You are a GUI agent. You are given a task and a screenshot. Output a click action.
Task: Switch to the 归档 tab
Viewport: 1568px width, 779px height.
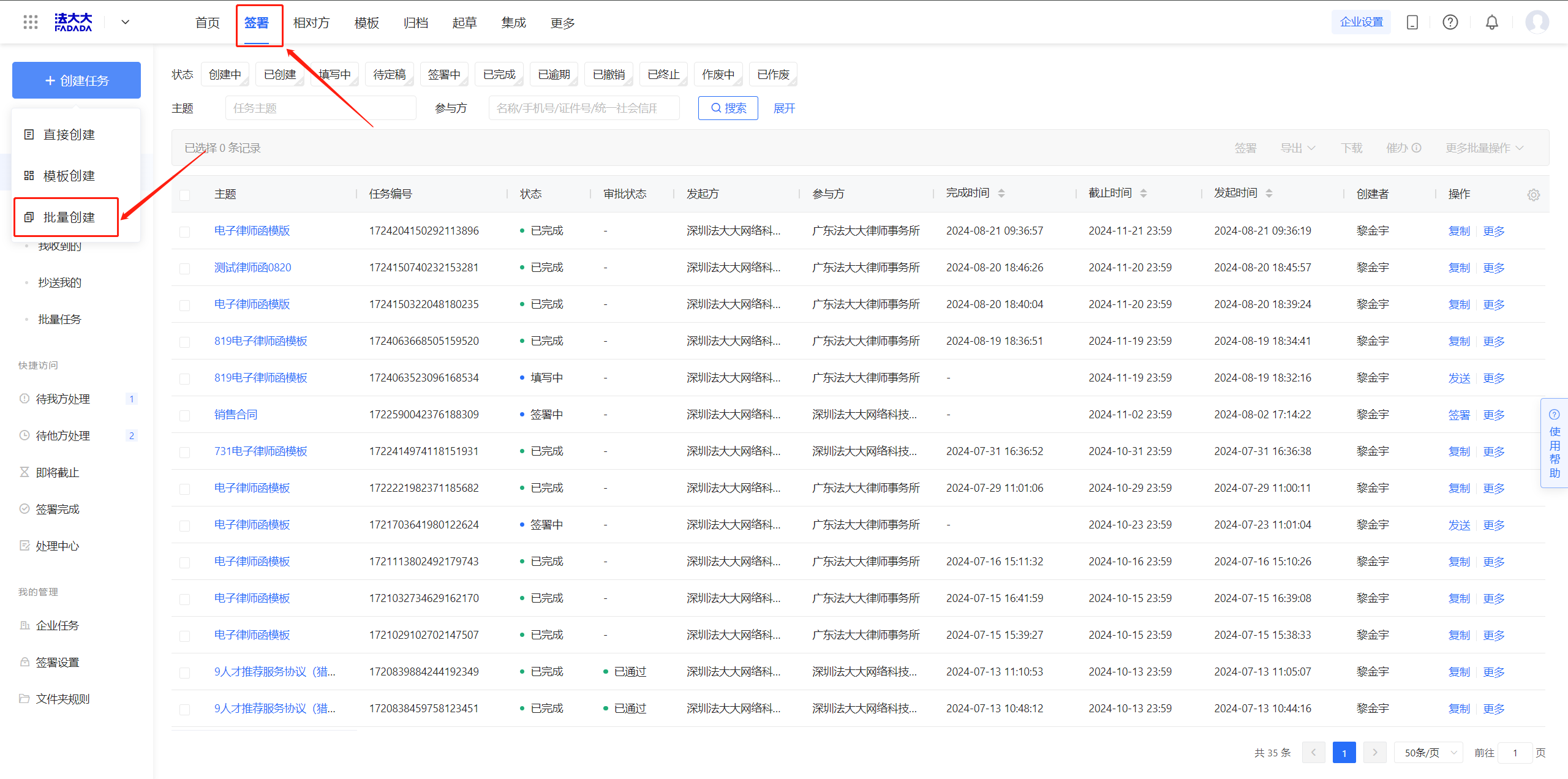pyautogui.click(x=415, y=23)
